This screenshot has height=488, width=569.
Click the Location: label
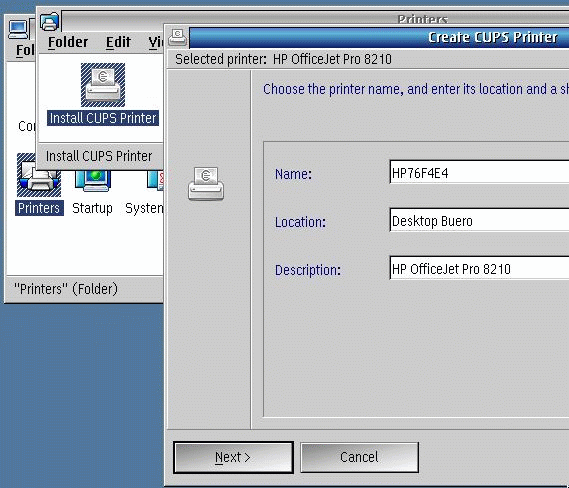[300, 222]
